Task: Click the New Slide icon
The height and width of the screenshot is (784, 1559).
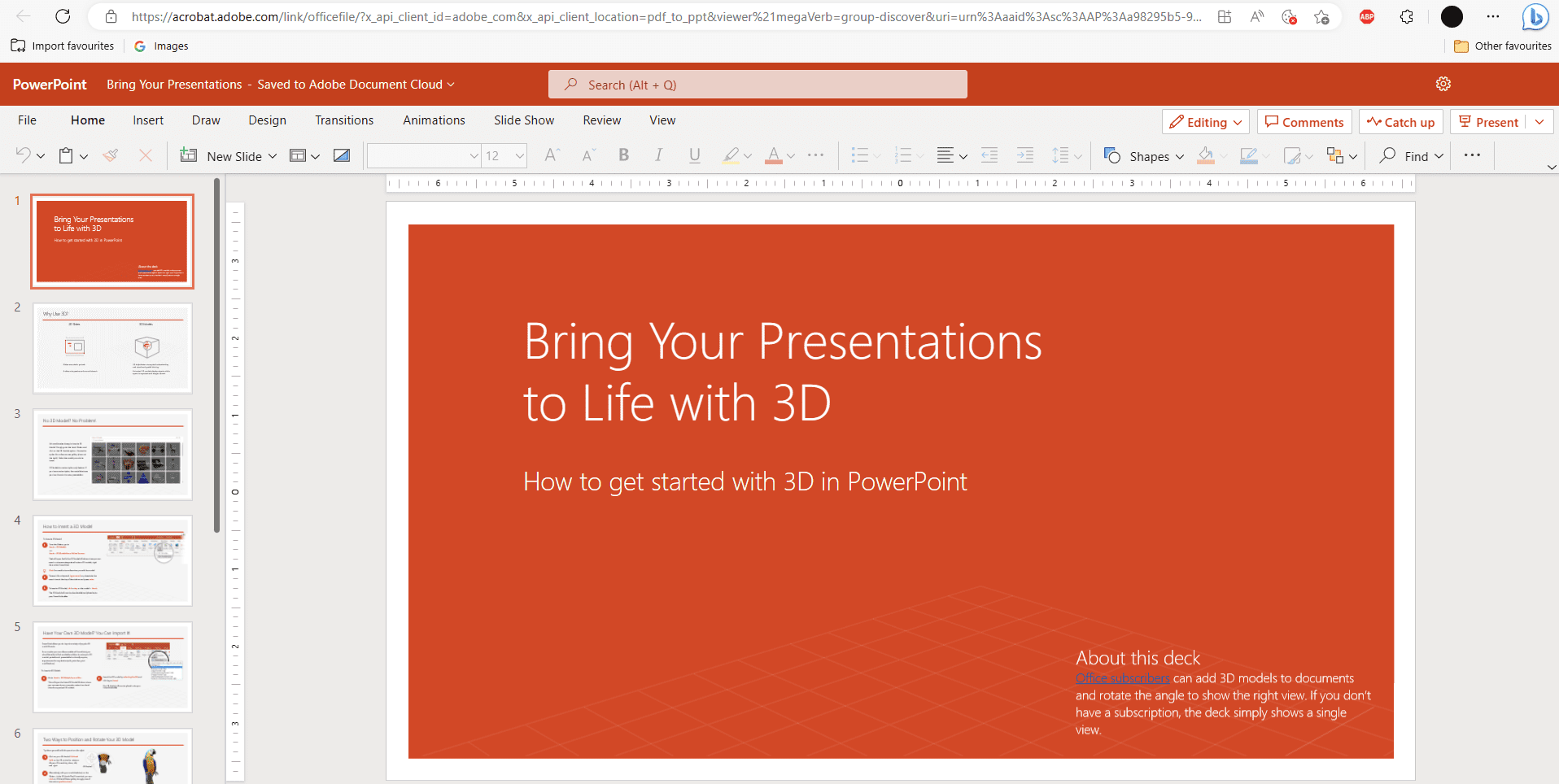Action: 189,155
